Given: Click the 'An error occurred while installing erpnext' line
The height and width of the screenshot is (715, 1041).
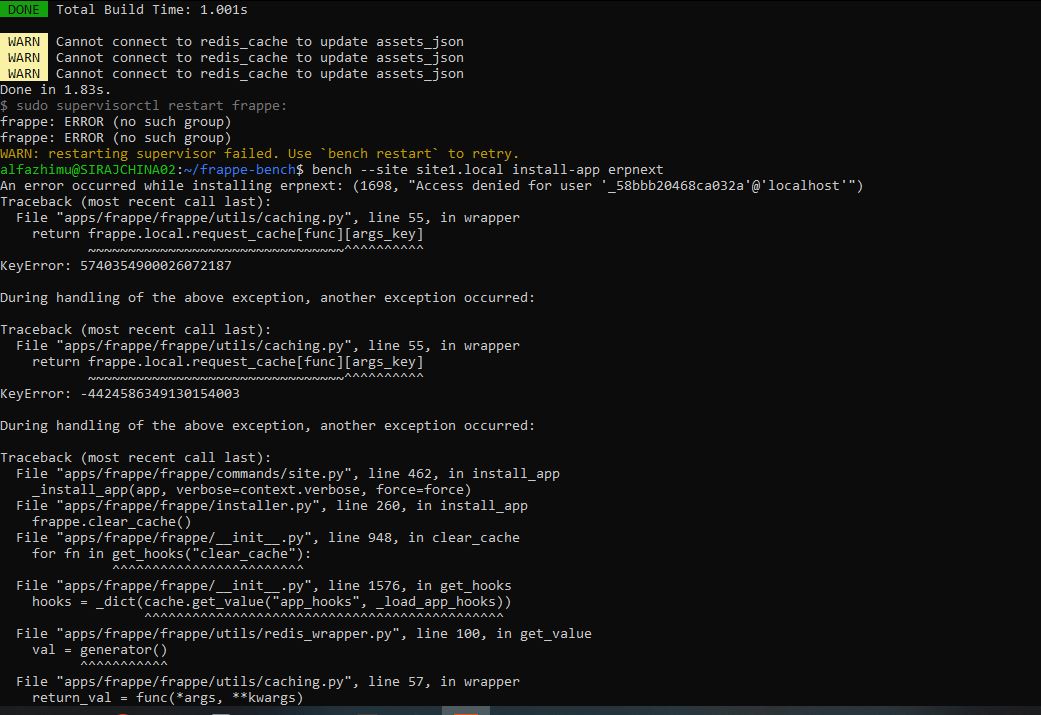Looking at the screenshot, I should [432, 185].
